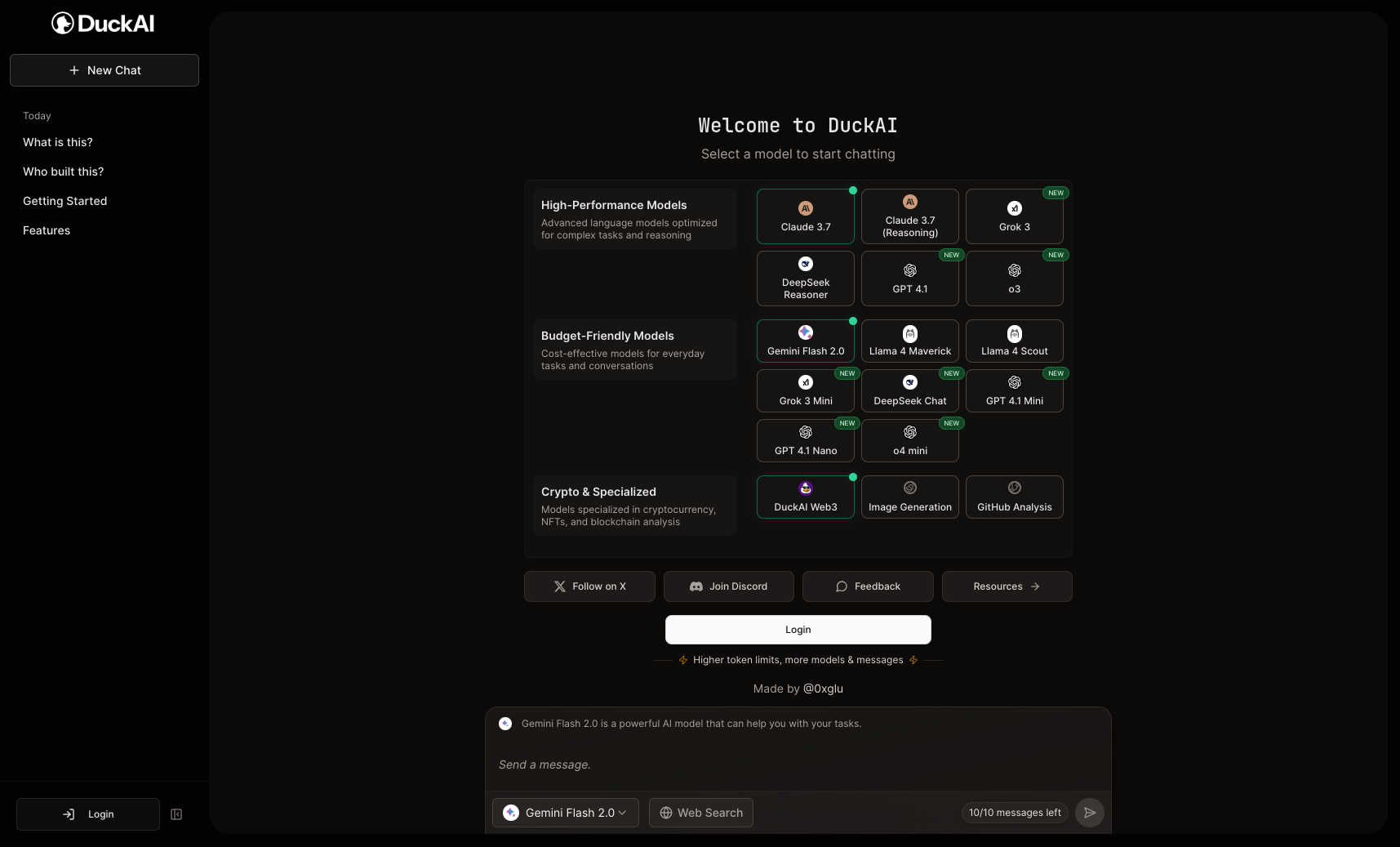Click the lightning bolt icon left of token limits text

coord(683,660)
